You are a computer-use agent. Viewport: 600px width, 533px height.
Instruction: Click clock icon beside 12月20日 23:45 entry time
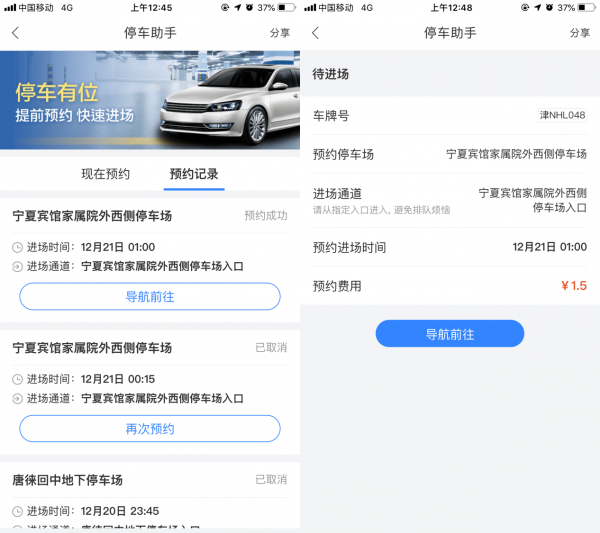(17, 511)
